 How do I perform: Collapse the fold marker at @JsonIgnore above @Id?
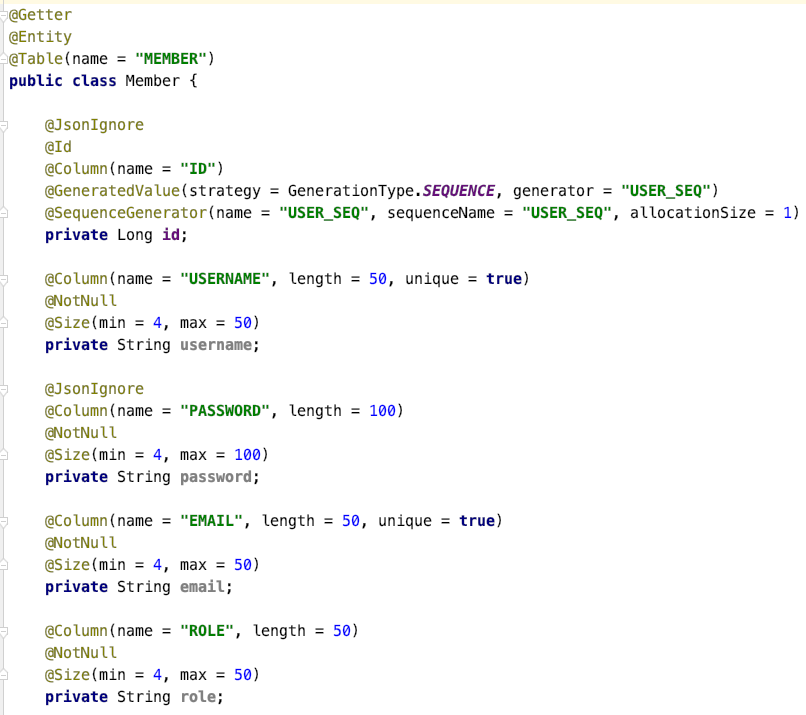4,125
